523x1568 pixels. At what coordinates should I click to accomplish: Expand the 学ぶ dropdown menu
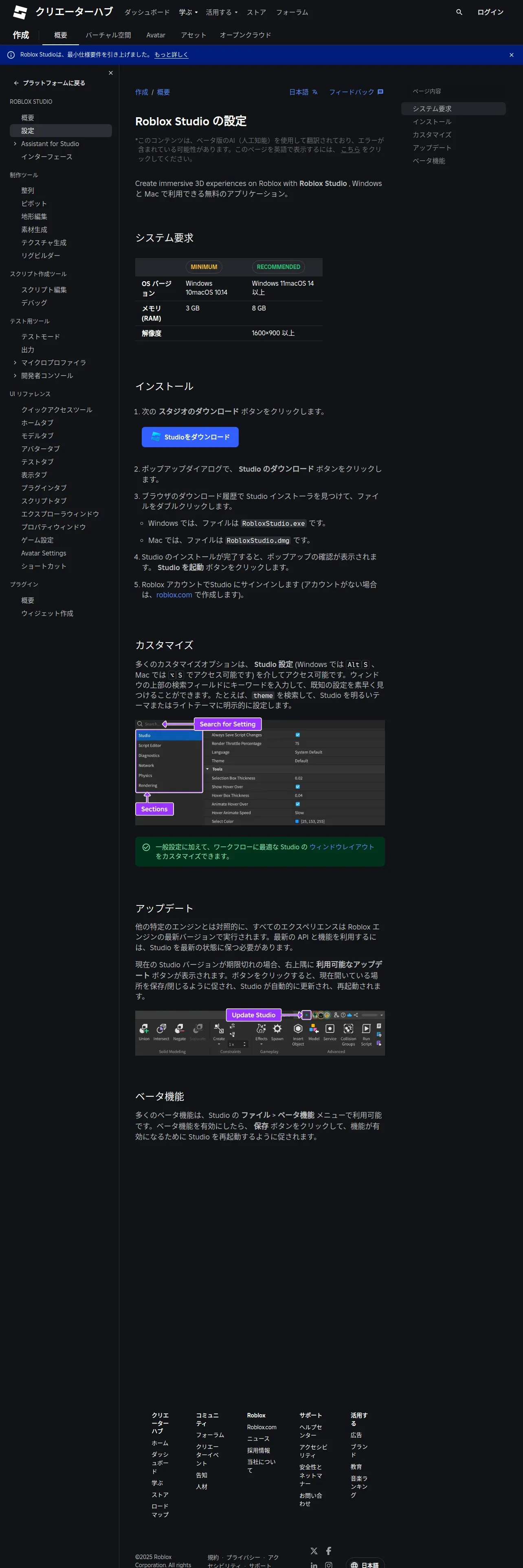click(188, 12)
